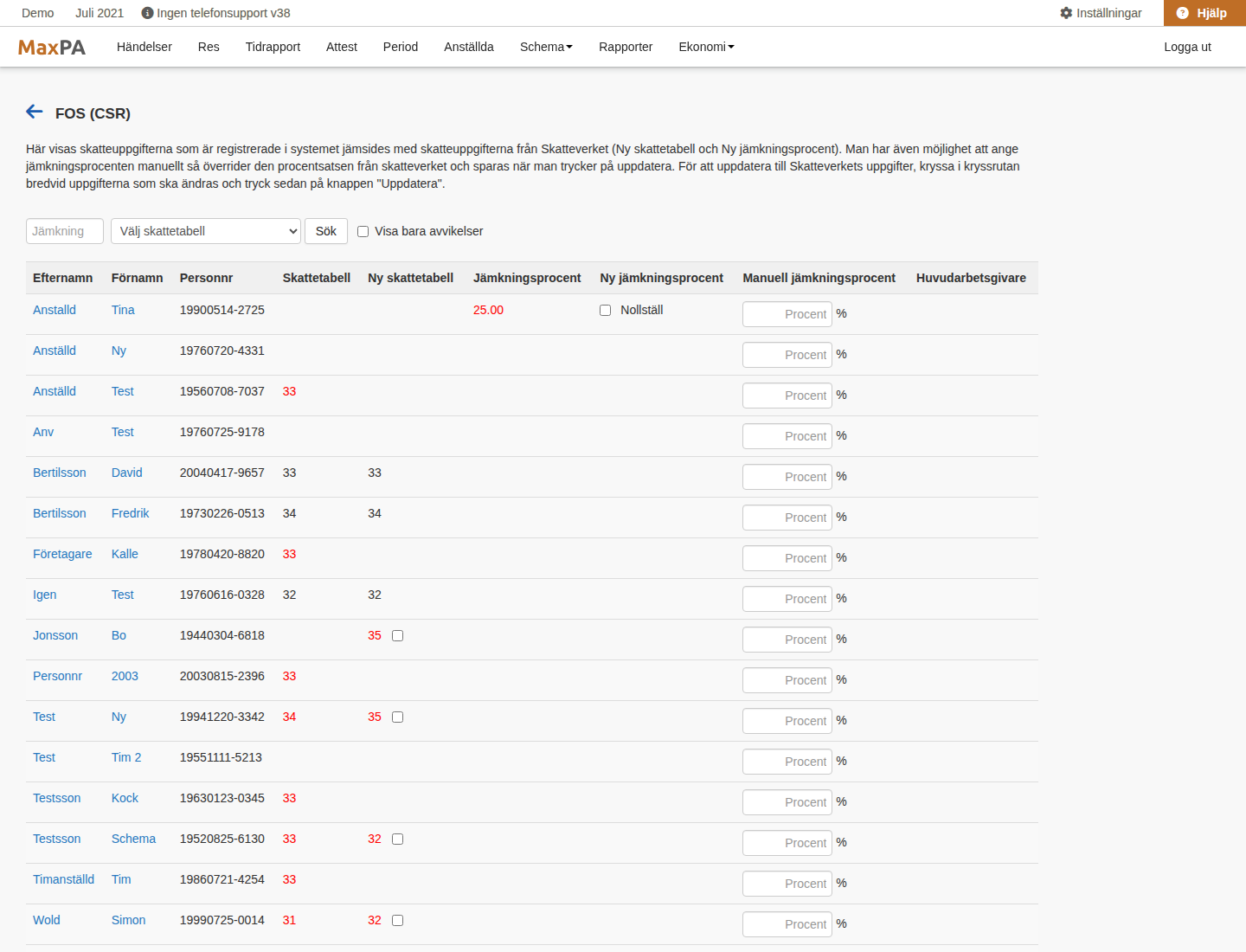
Task: Focus the Procent field for Igen Test
Action: point(787,599)
